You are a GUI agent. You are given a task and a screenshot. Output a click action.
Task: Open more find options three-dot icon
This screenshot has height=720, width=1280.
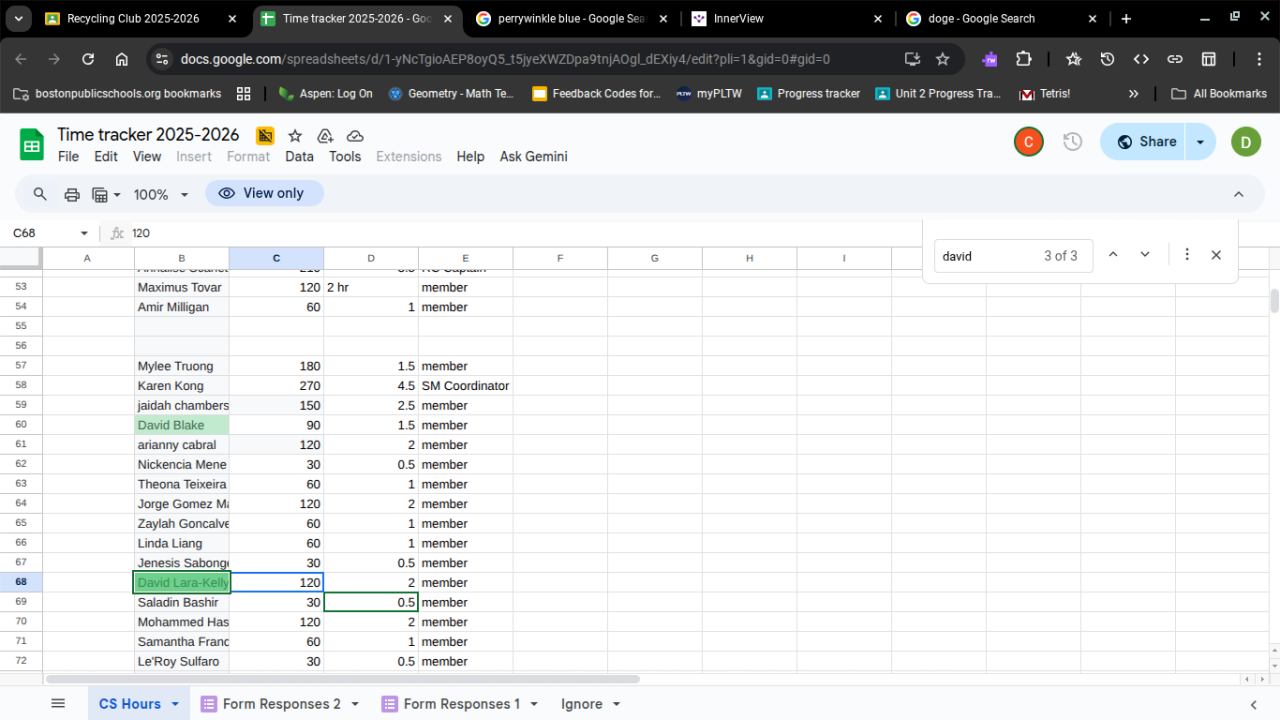(x=1187, y=255)
